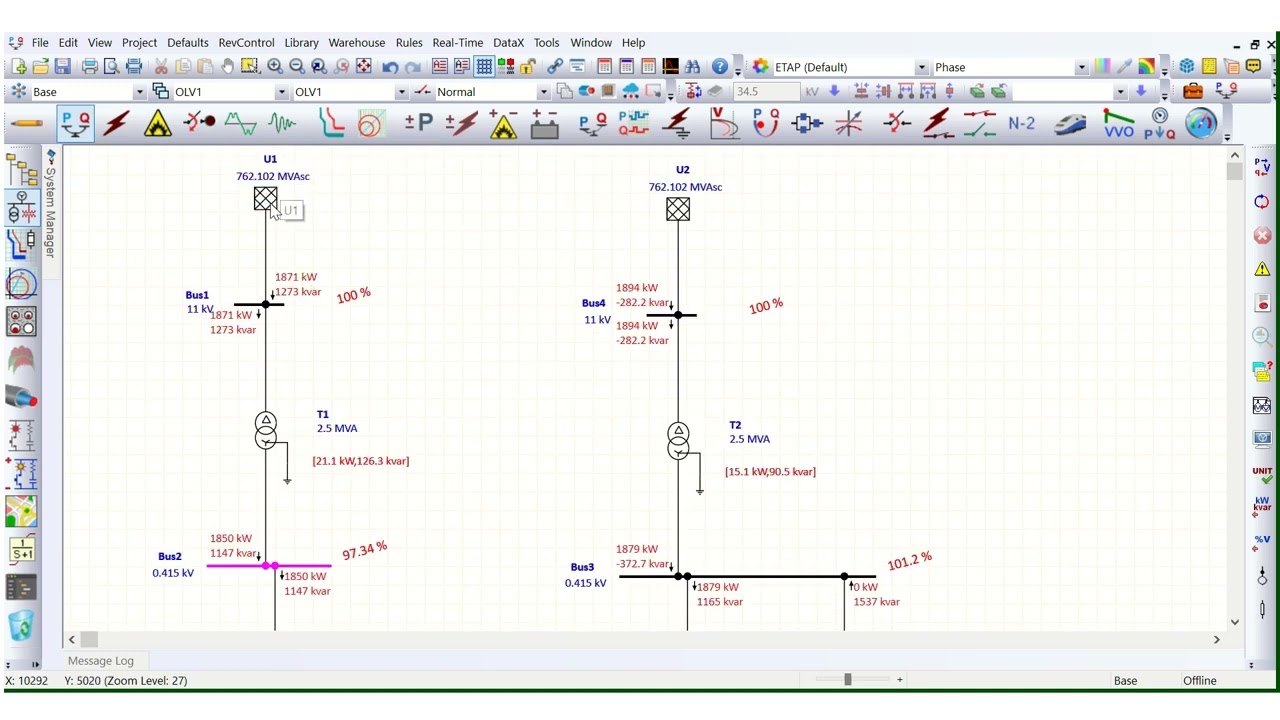This screenshot has width=1280, height=720.
Task: Open the Normal configuration dropdown
Action: 544,92
